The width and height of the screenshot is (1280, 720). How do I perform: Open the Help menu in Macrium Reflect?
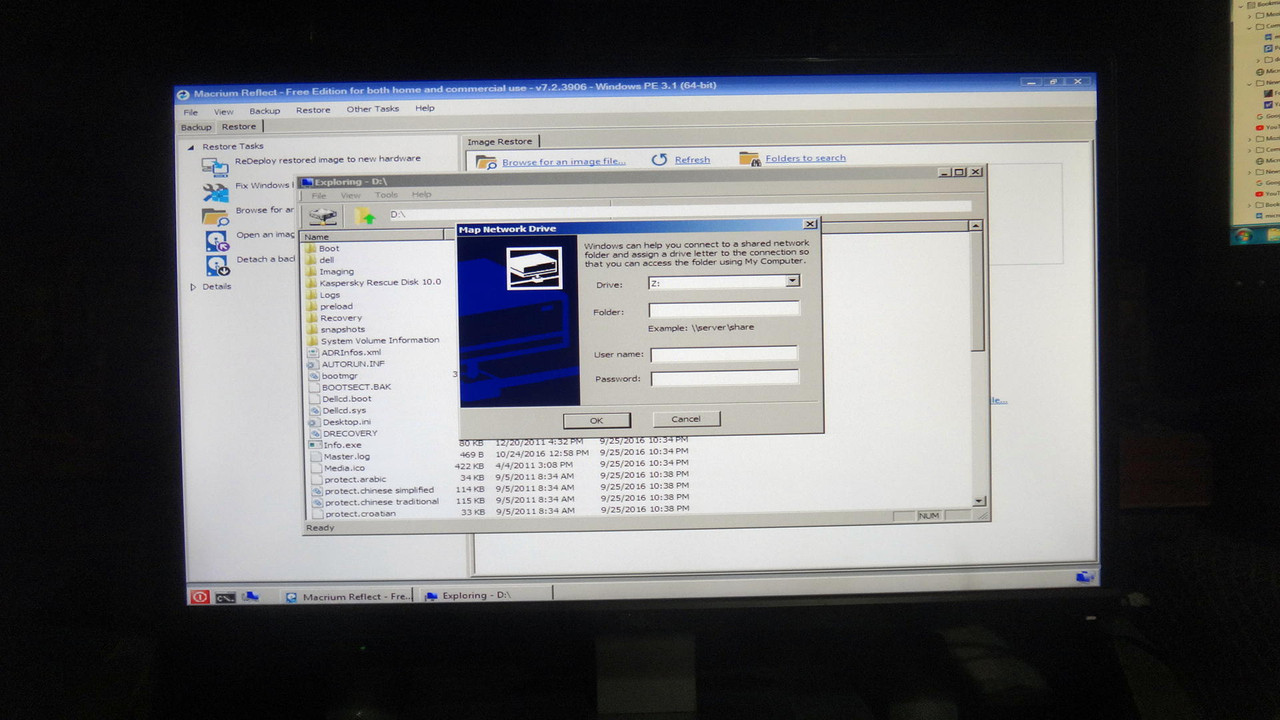click(x=425, y=108)
